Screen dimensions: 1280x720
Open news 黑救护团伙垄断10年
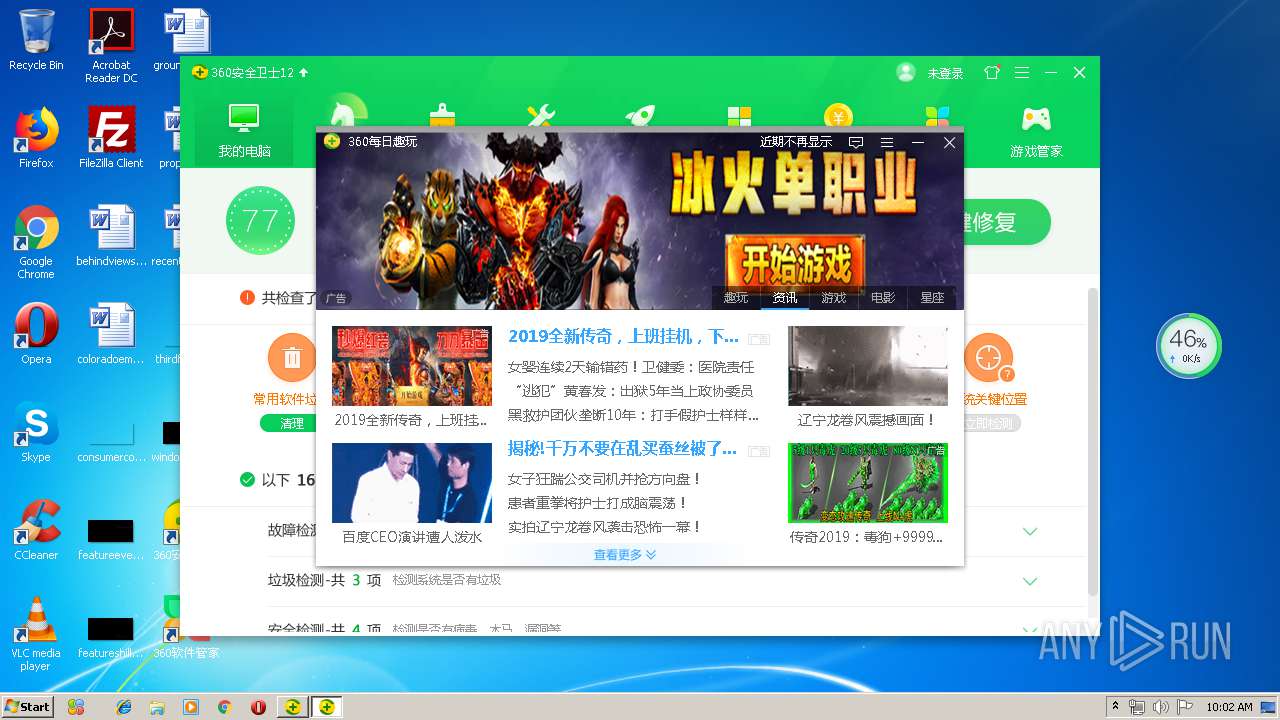[x=633, y=415]
